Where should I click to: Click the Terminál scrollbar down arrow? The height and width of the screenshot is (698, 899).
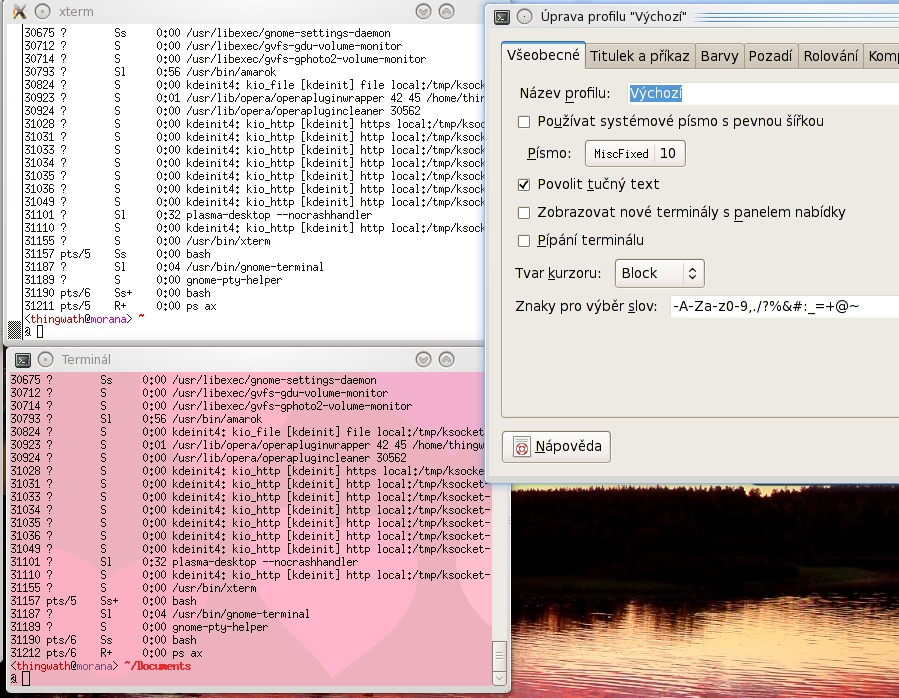pyautogui.click(x=499, y=678)
